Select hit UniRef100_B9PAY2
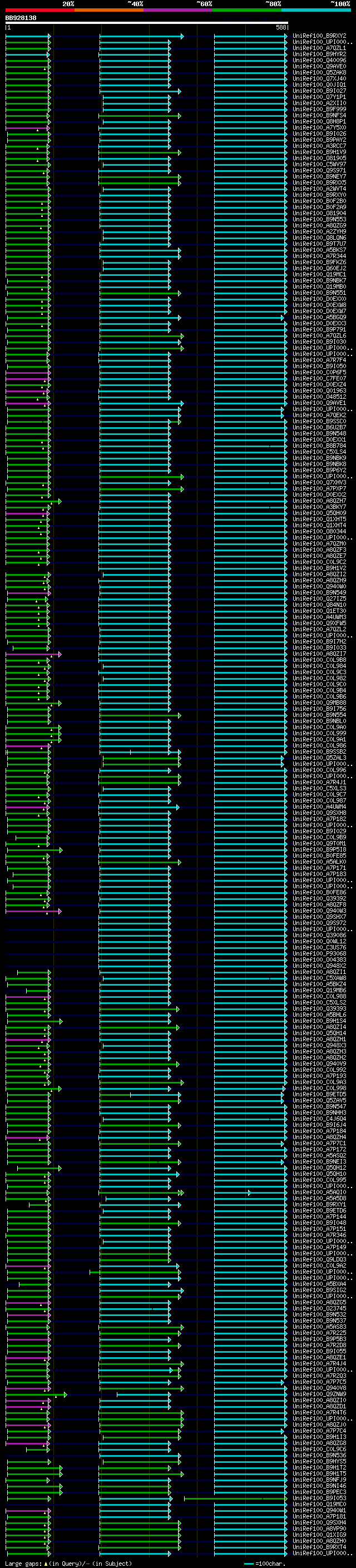356x1568 pixels. pyautogui.click(x=319, y=140)
